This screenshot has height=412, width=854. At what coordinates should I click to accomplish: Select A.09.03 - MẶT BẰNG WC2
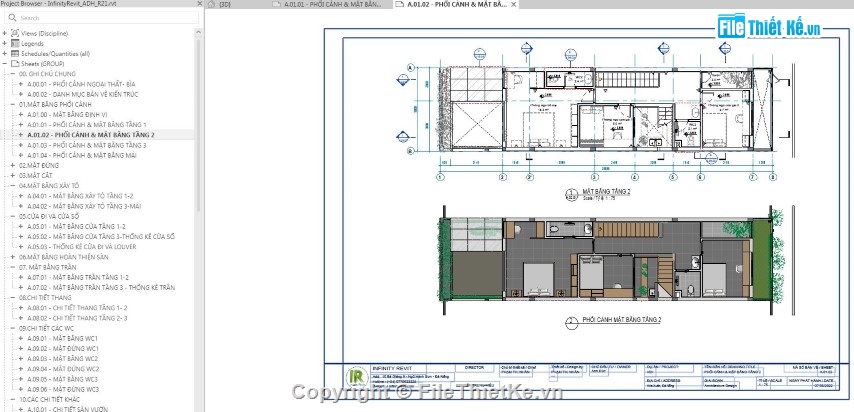point(63,359)
